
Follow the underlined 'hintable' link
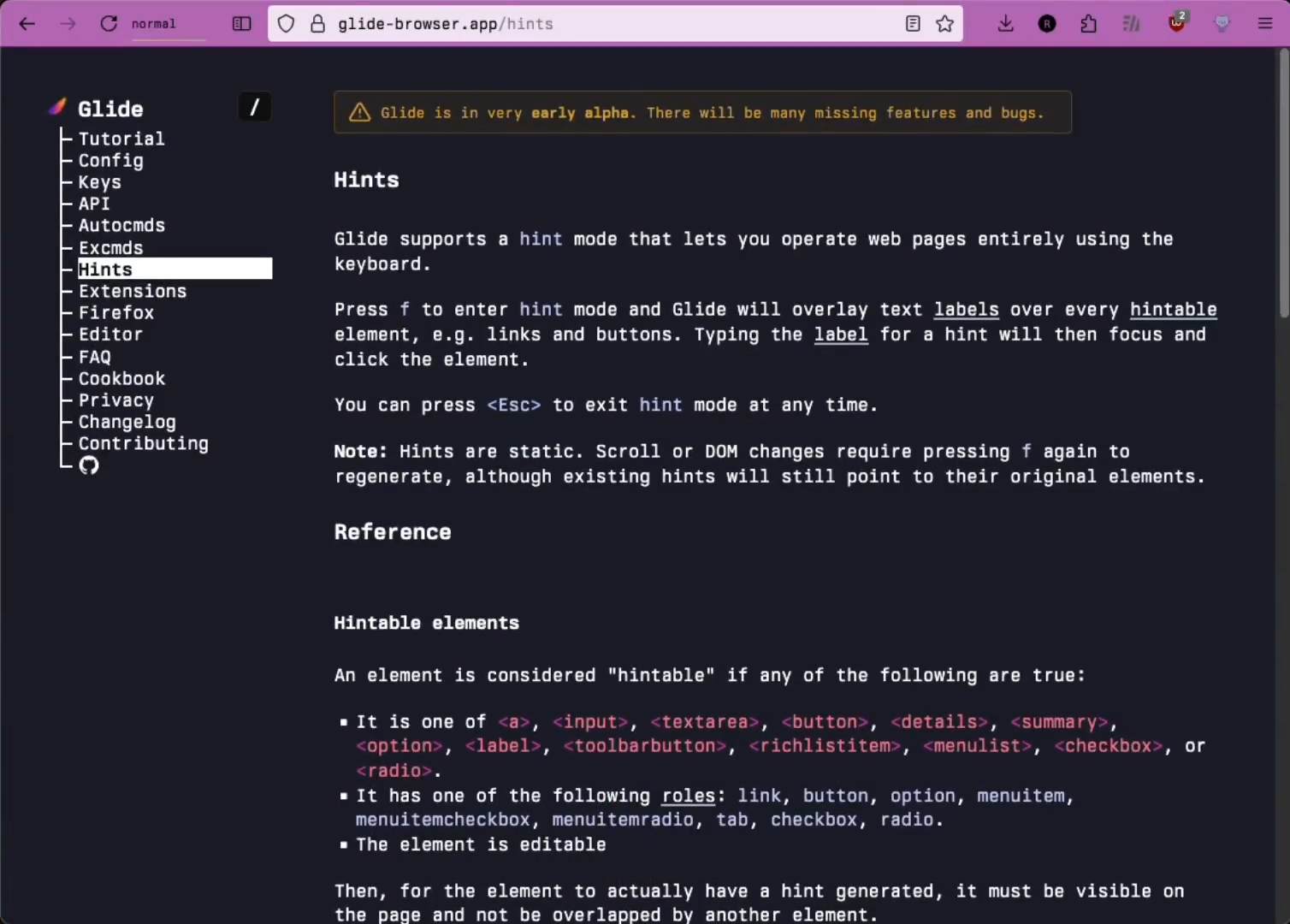[1173, 310]
